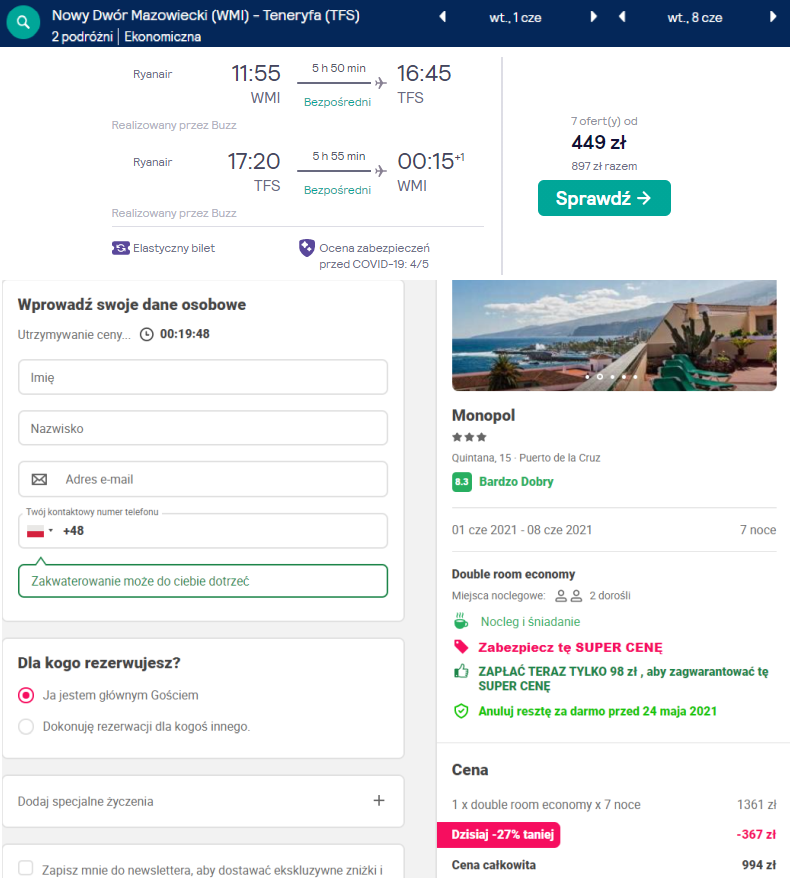Click the Monopol hotel photo
790x878 pixels.
pyautogui.click(x=614, y=335)
